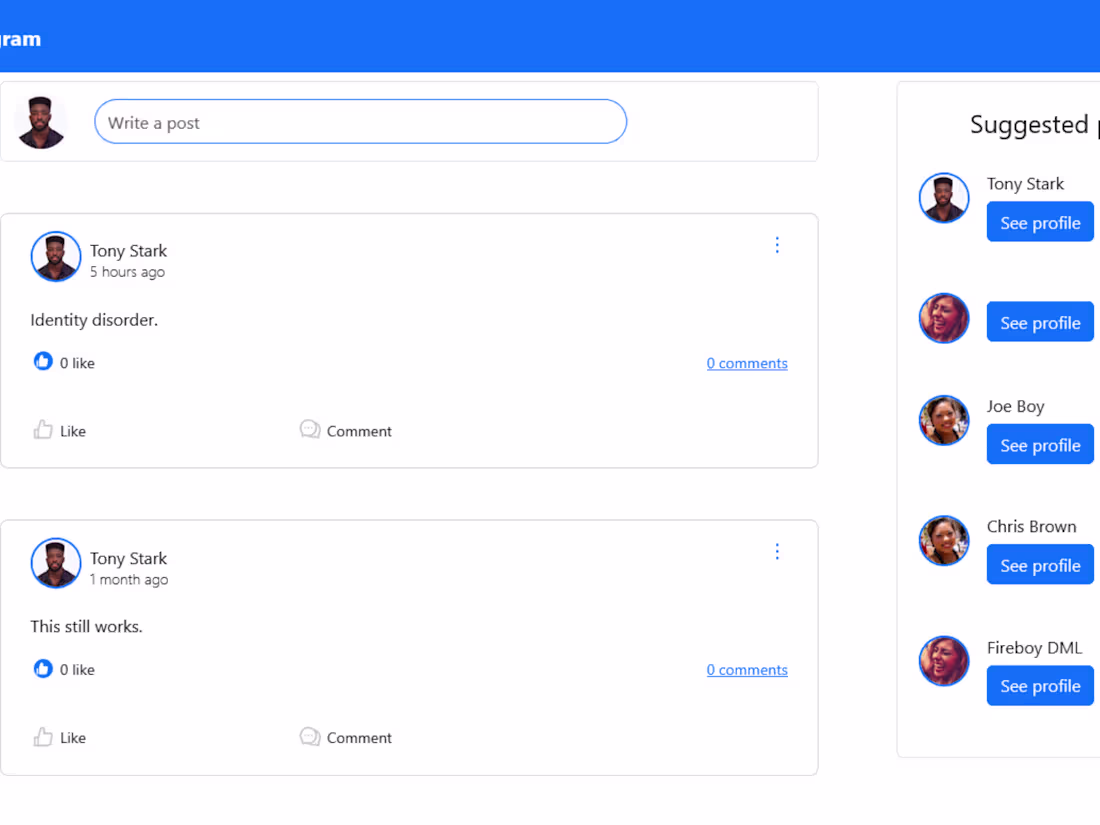Screen dimensions: 1100x825
Task: Click thumbs-up Like icon on Identity disorder post
Action: point(43,430)
